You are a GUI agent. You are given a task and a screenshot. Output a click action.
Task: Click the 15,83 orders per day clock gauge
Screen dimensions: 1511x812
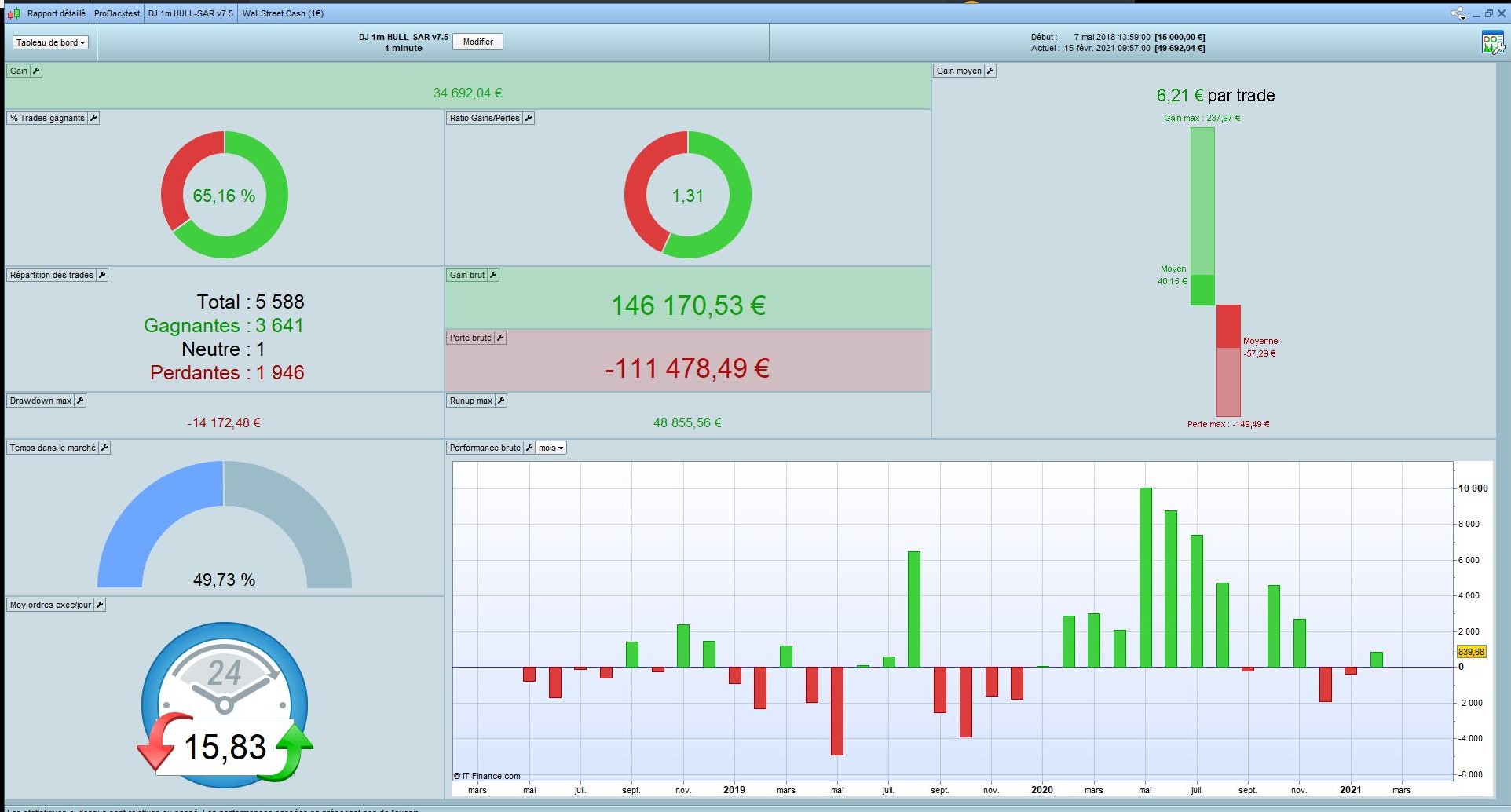tap(225, 704)
